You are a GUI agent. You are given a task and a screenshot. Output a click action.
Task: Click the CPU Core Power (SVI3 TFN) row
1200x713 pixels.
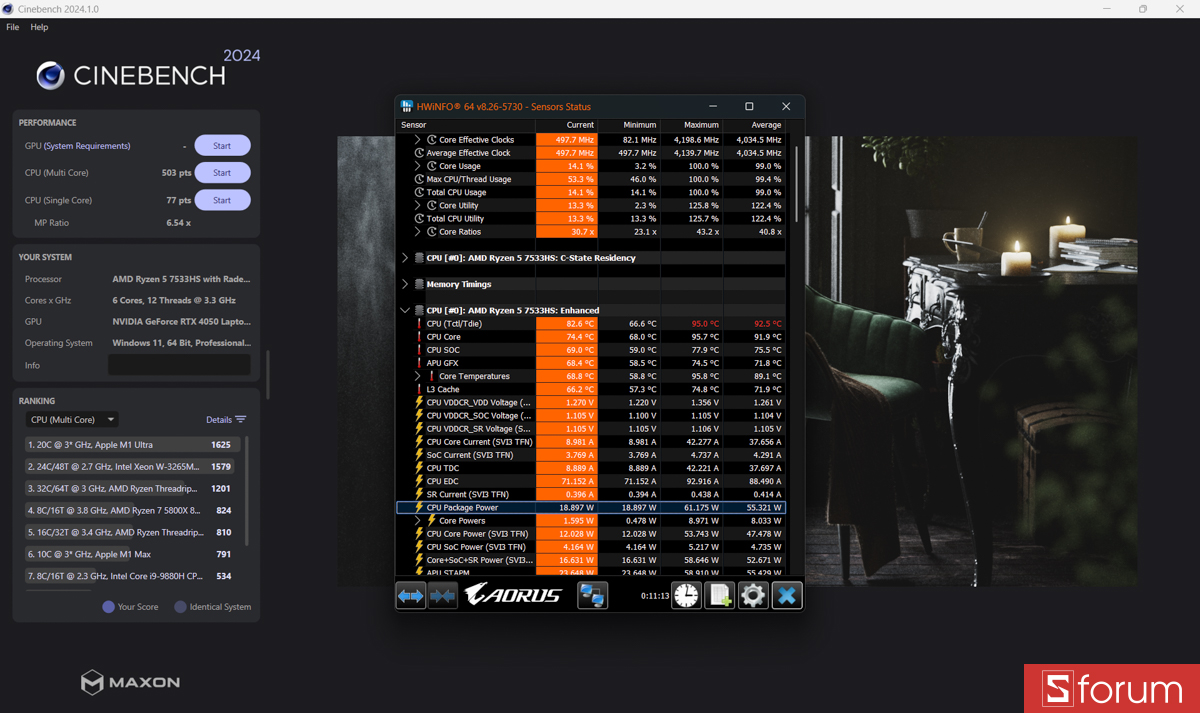coord(591,534)
